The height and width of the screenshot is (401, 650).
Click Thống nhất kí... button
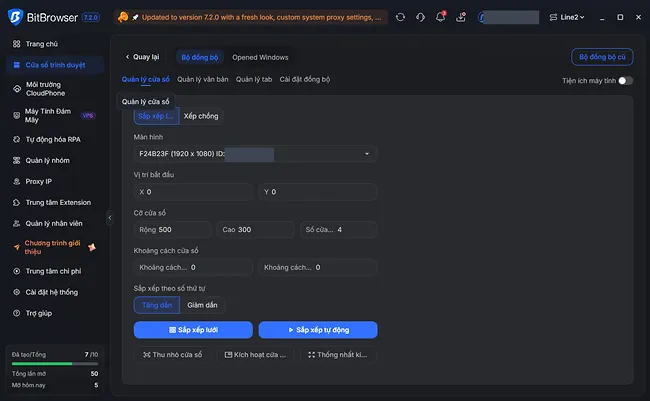[x=339, y=355]
